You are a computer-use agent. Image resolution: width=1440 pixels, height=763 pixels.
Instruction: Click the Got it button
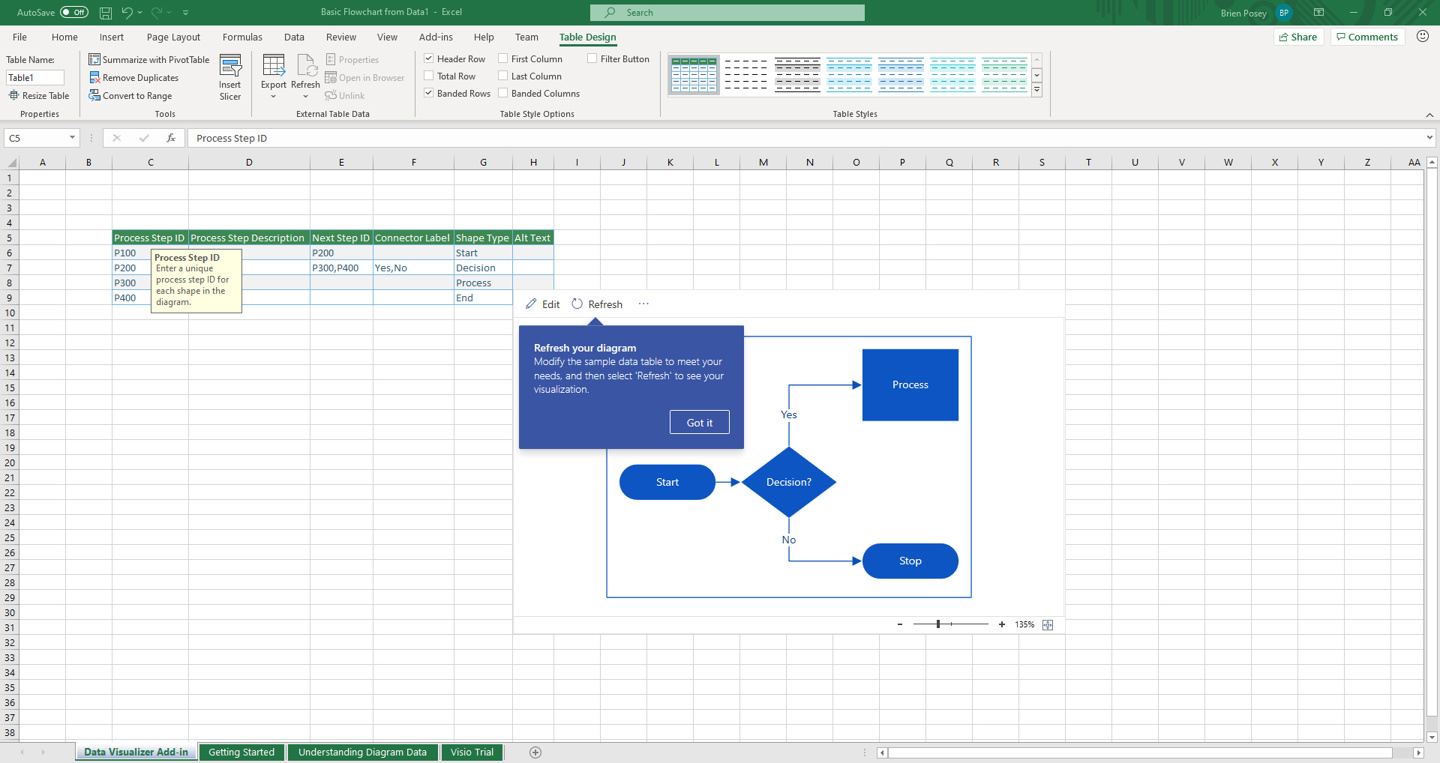click(699, 421)
